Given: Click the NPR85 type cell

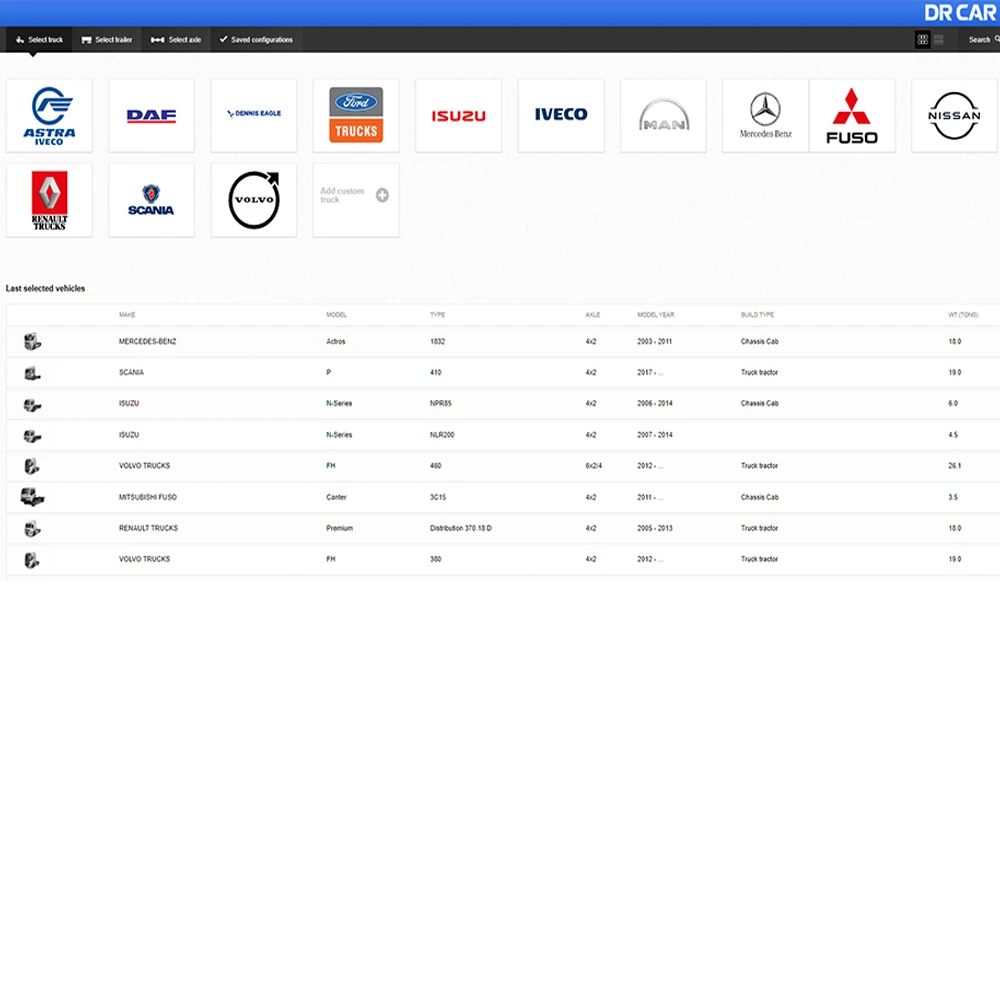Looking at the screenshot, I should tap(441, 404).
